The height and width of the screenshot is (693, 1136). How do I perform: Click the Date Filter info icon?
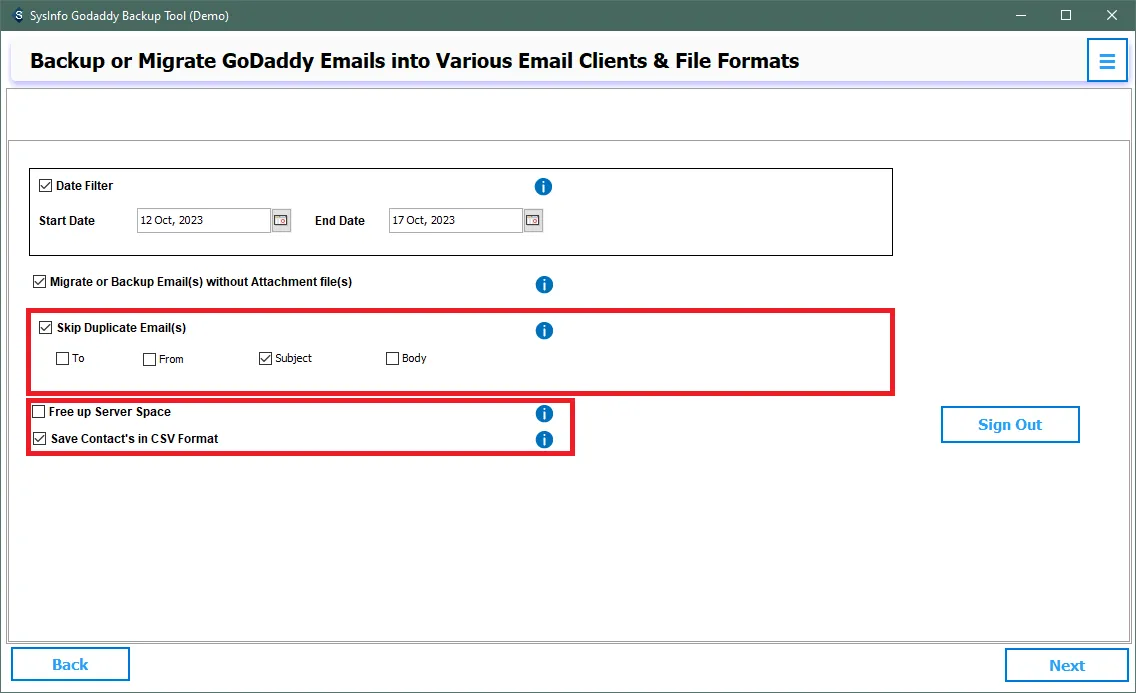click(543, 187)
